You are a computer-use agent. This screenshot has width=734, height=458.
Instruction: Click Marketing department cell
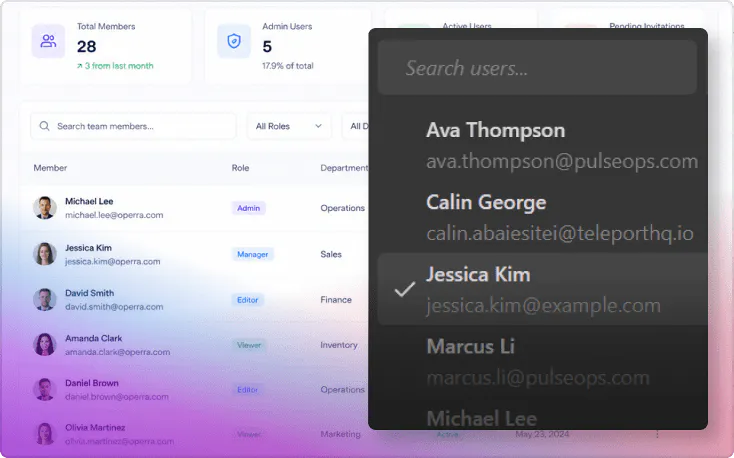point(340,434)
